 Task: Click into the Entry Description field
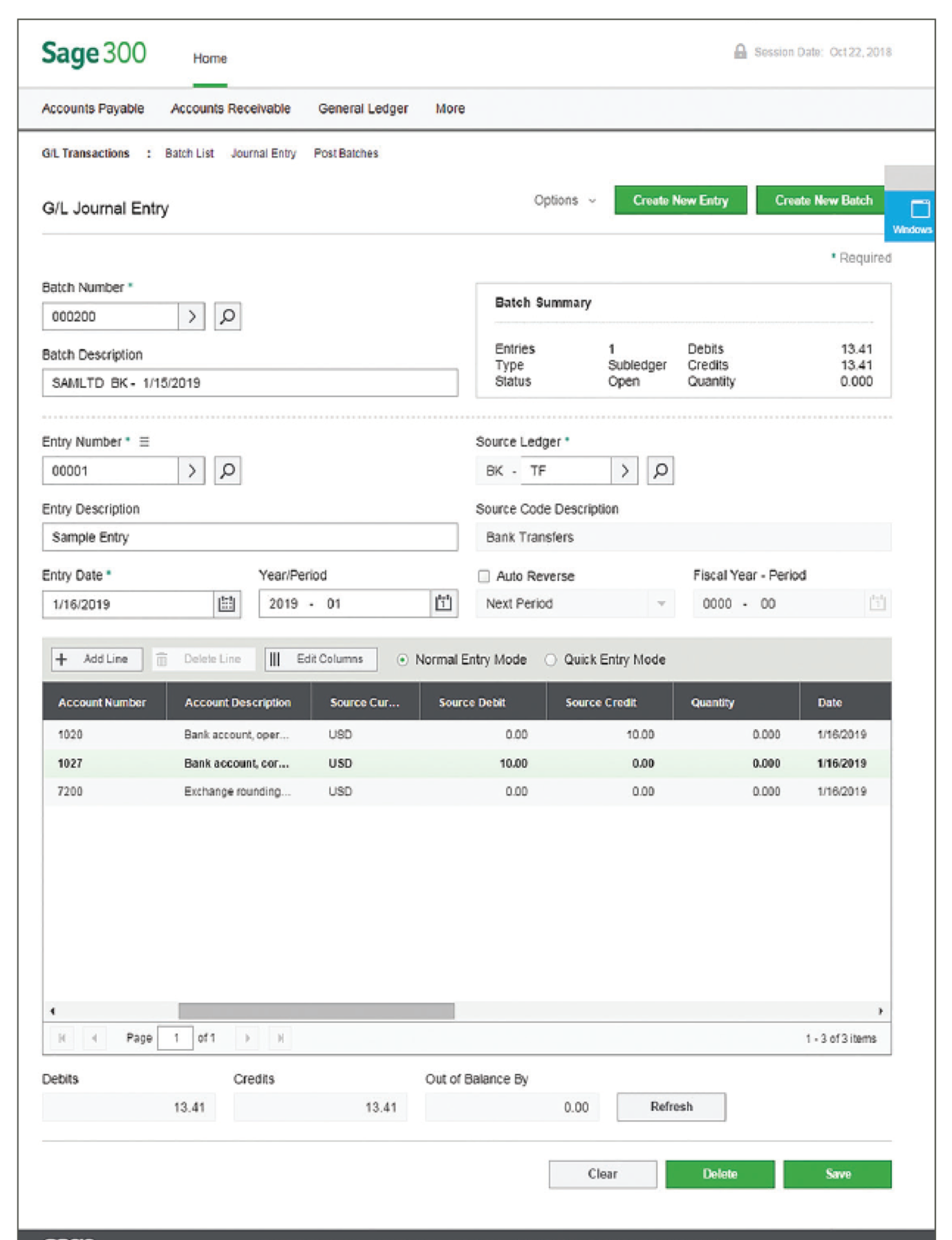click(x=250, y=537)
